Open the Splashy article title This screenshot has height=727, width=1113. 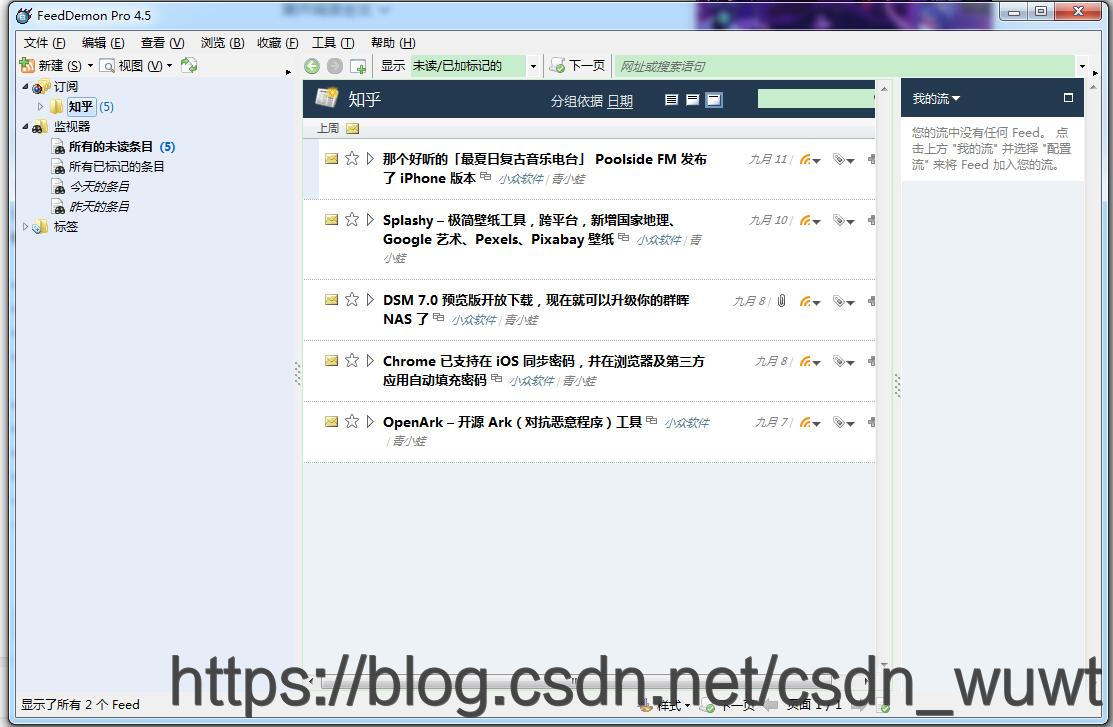click(530, 229)
